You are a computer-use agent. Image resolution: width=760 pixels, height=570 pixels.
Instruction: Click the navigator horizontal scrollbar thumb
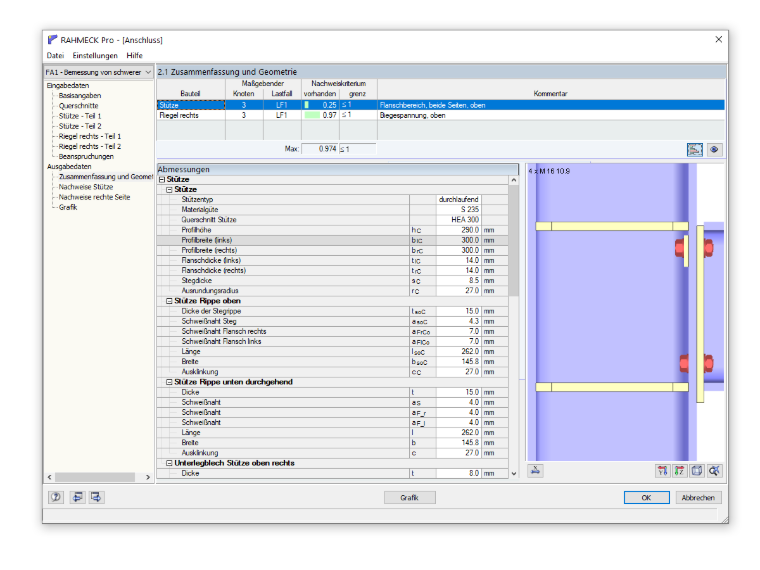95,477
